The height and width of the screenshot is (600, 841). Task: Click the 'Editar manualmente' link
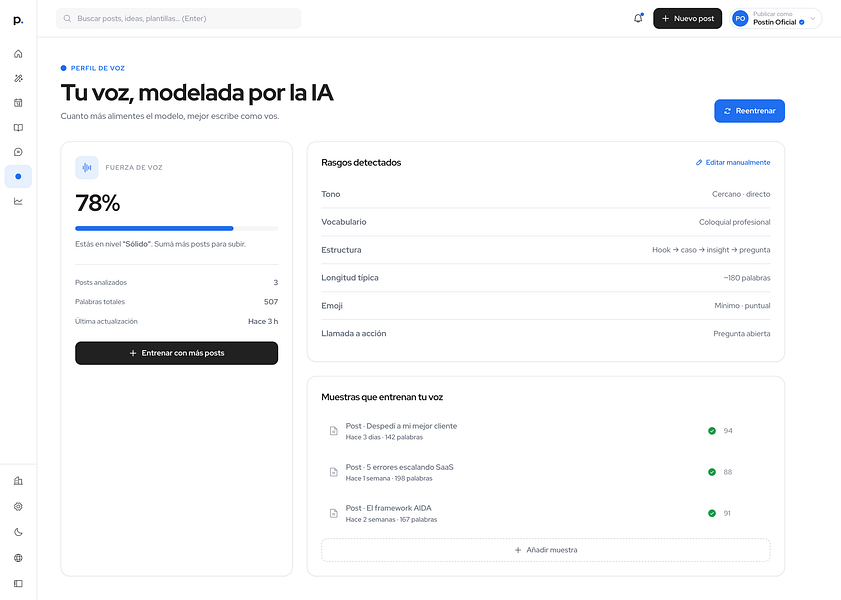[x=733, y=162]
